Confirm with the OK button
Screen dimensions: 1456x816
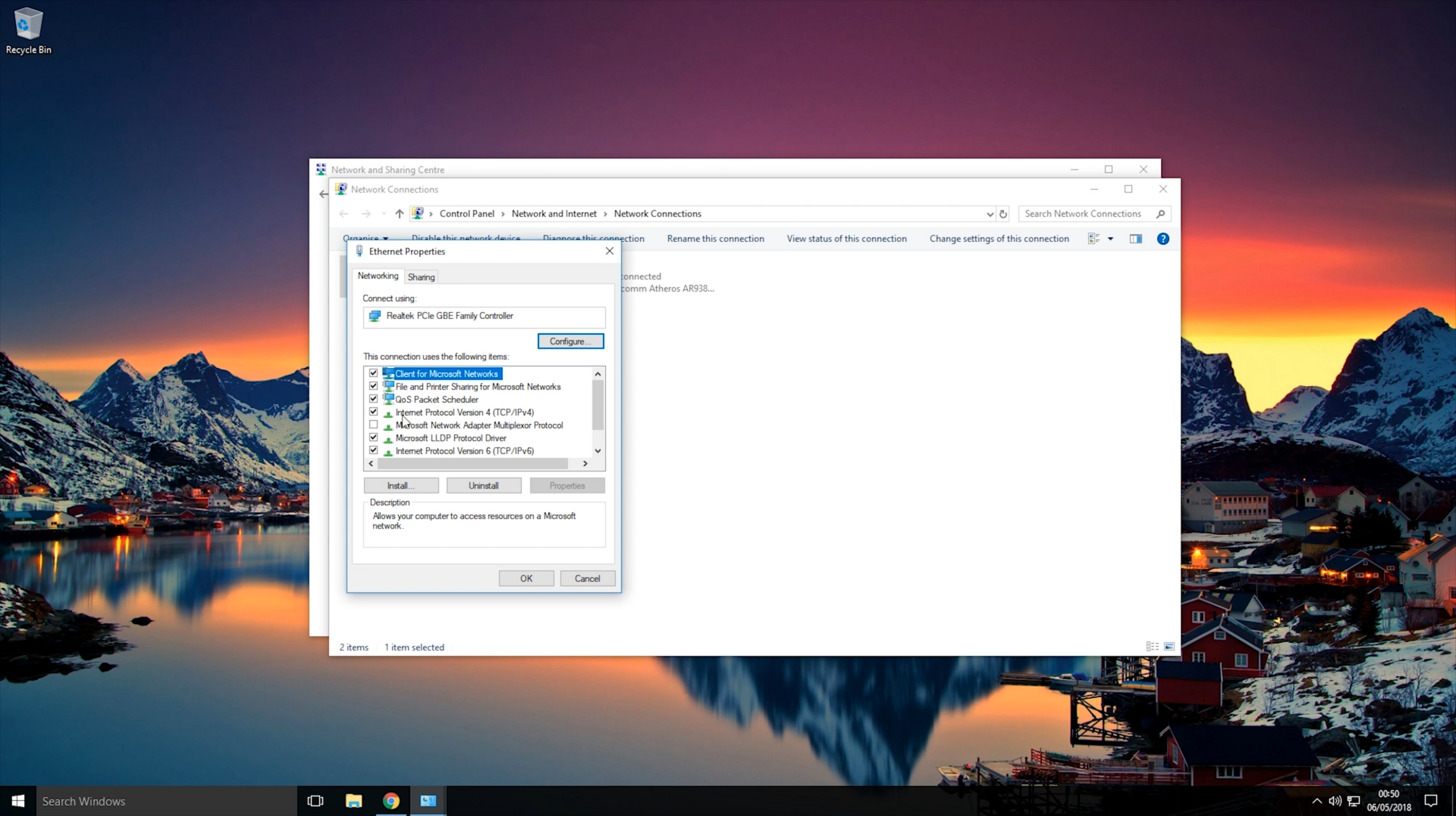[526, 579]
